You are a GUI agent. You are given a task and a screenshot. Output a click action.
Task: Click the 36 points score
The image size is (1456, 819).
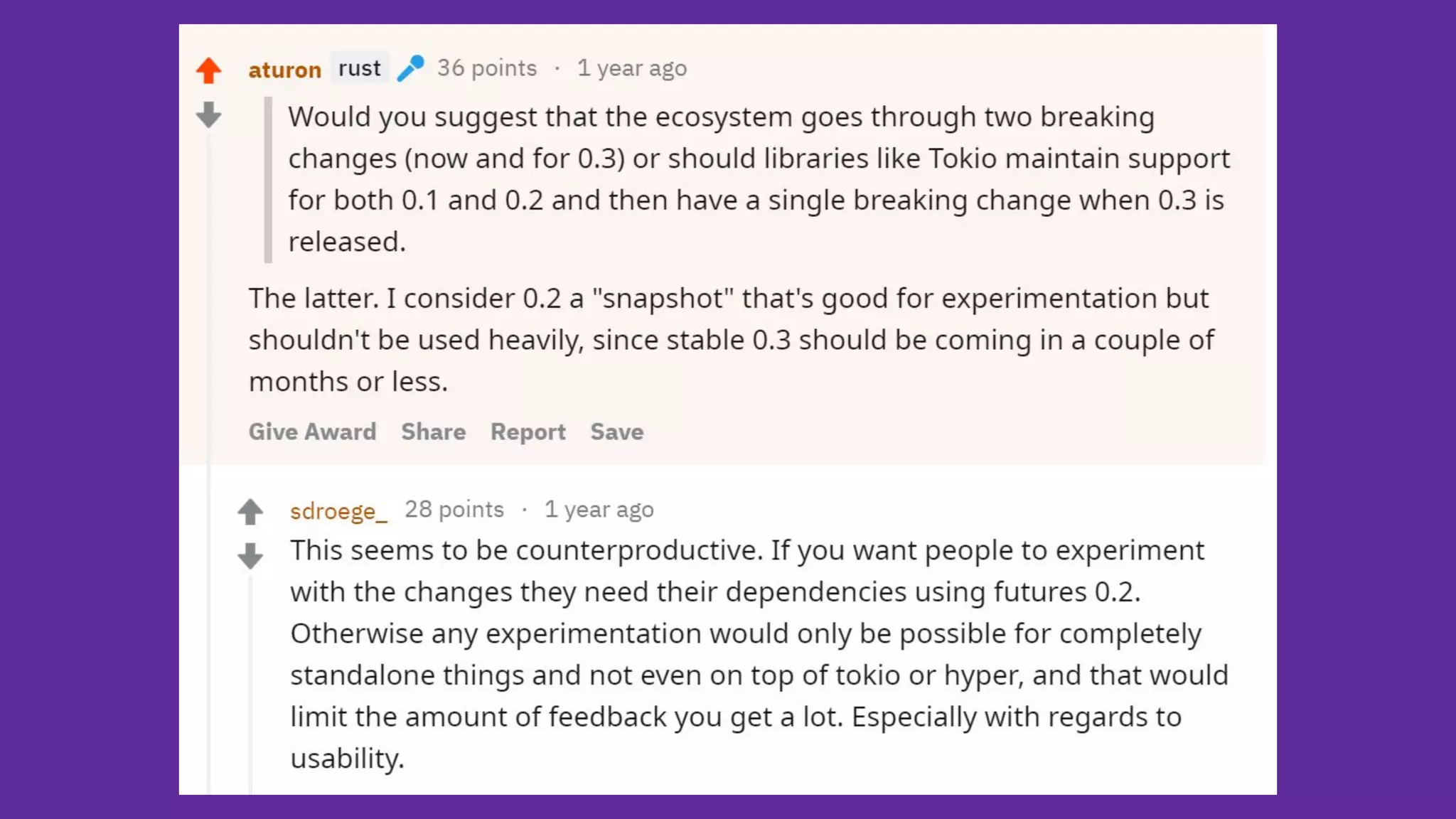click(x=486, y=68)
